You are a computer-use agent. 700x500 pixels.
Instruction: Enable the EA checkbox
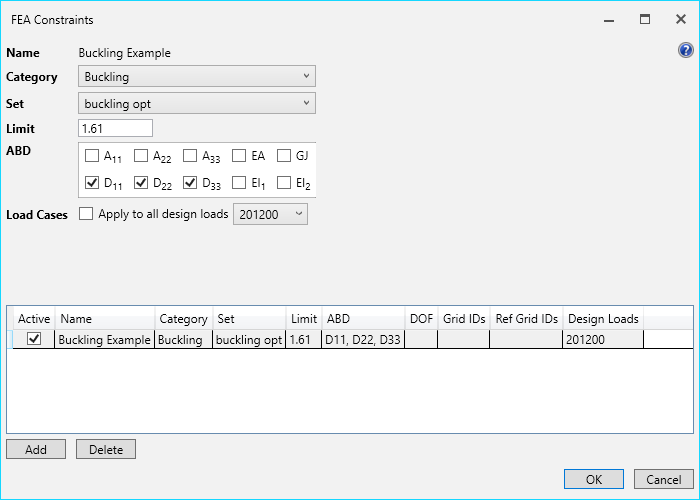click(x=239, y=156)
